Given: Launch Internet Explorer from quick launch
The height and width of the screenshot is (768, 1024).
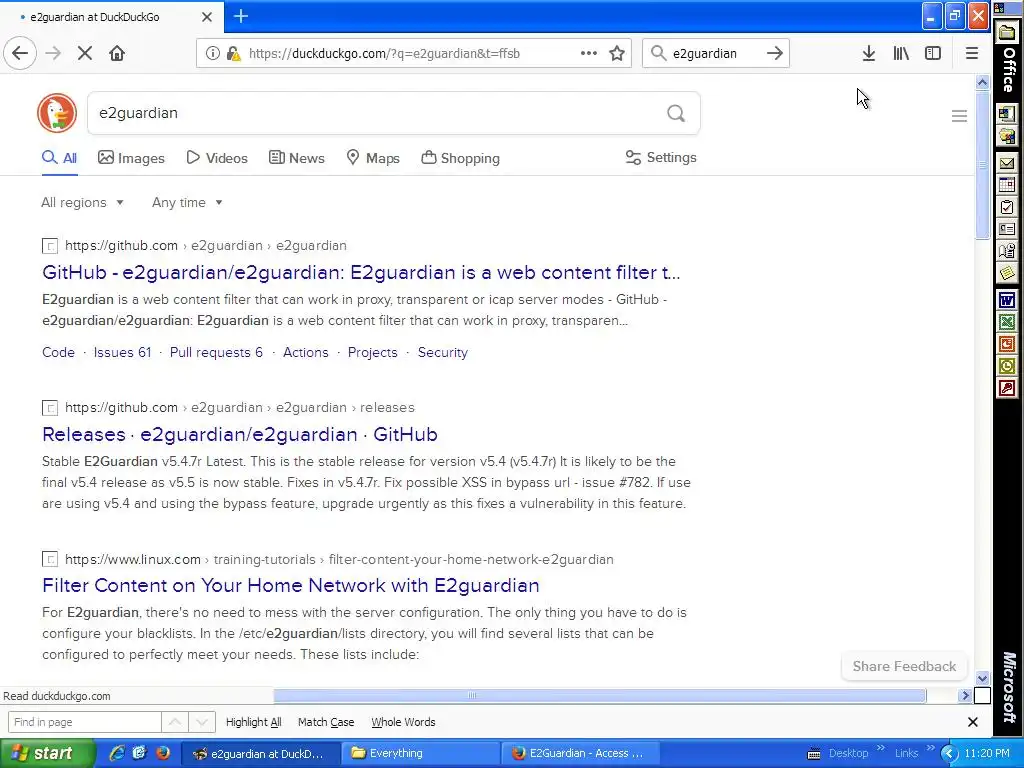Looking at the screenshot, I should point(117,753).
